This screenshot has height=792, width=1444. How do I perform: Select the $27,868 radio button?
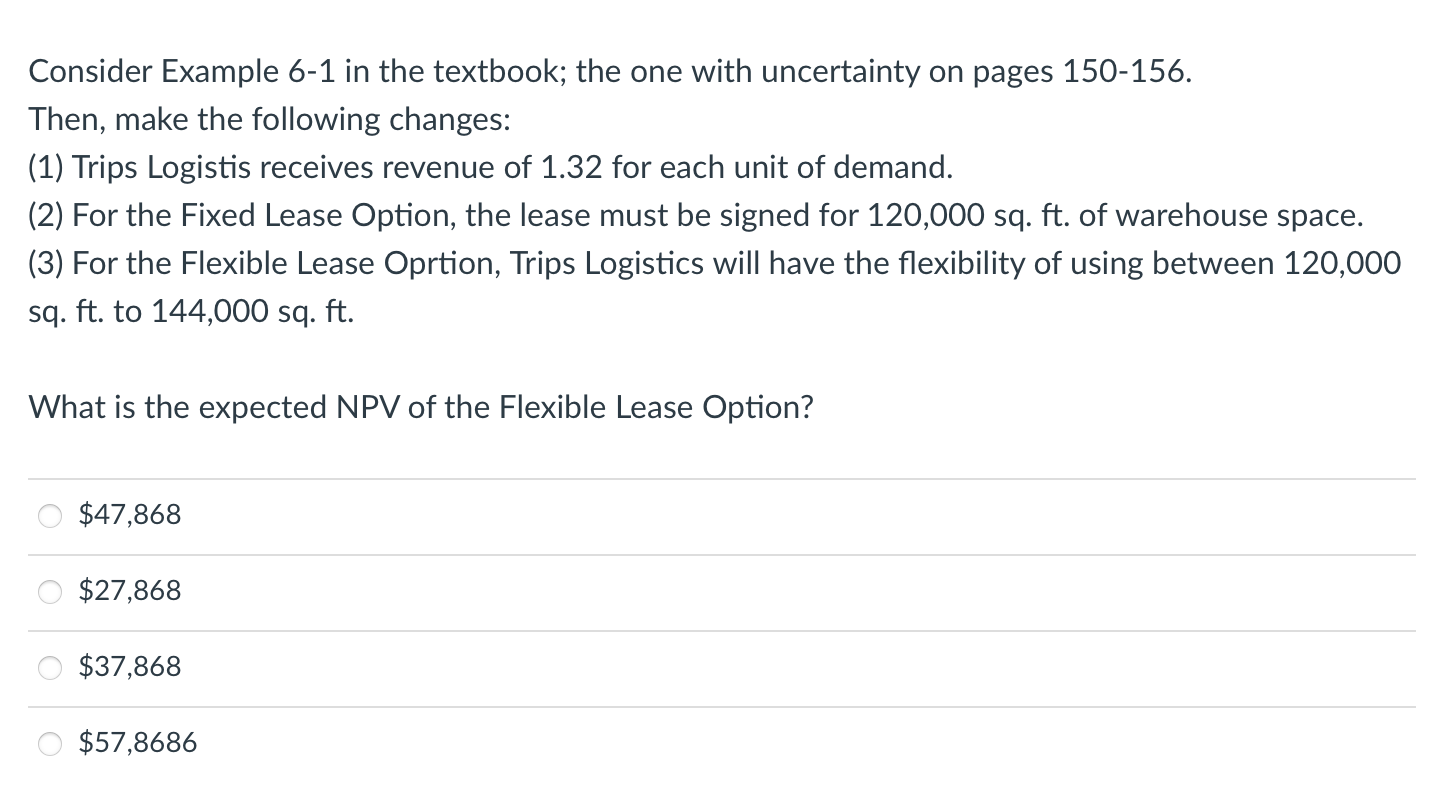coord(49,591)
